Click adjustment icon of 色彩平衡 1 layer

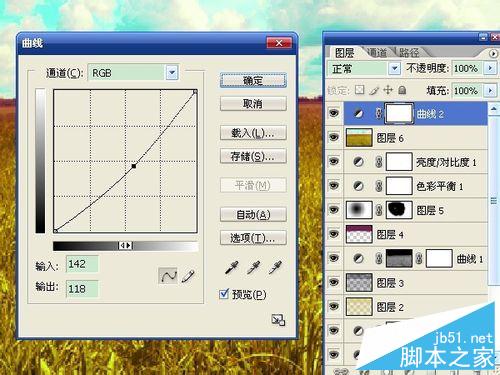358,186
